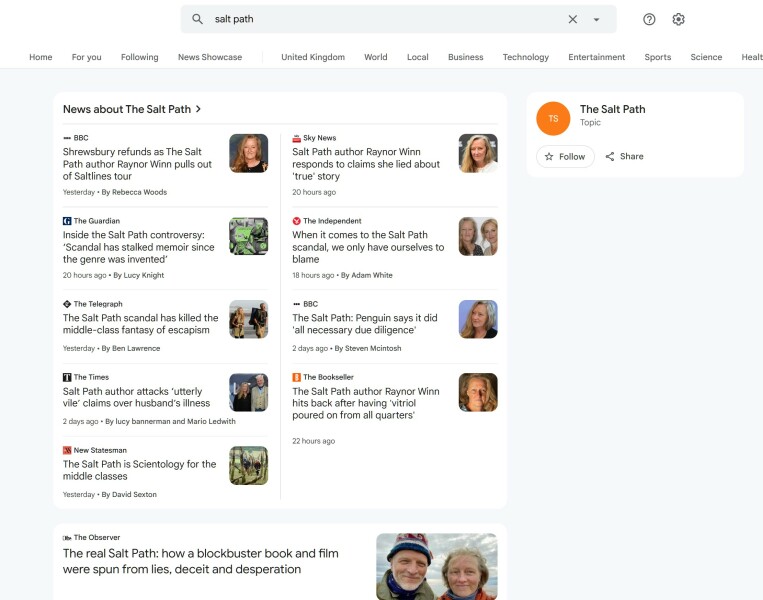Viewport: 763px width, 600px height.
Task: Open Penguin due diligence BBC headline
Action: pyautogui.click(x=364, y=324)
